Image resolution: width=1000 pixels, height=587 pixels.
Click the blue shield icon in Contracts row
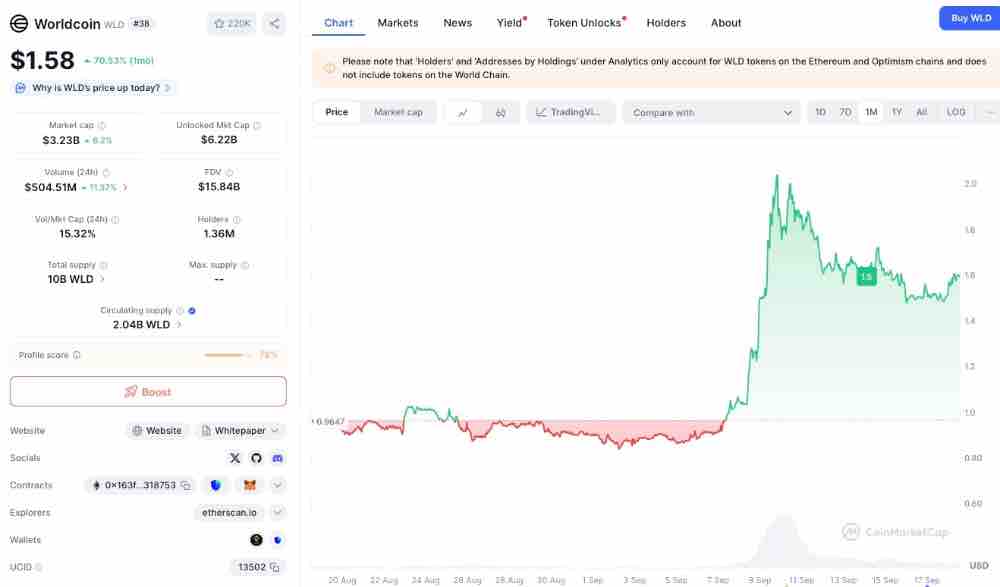pos(216,486)
